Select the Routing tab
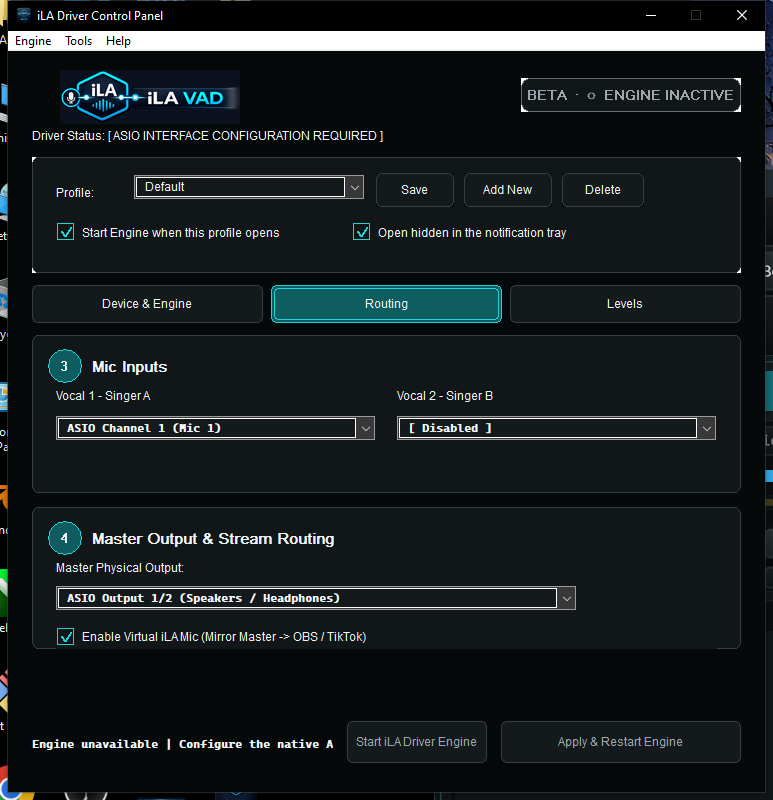The height and width of the screenshot is (800, 773). 386,304
